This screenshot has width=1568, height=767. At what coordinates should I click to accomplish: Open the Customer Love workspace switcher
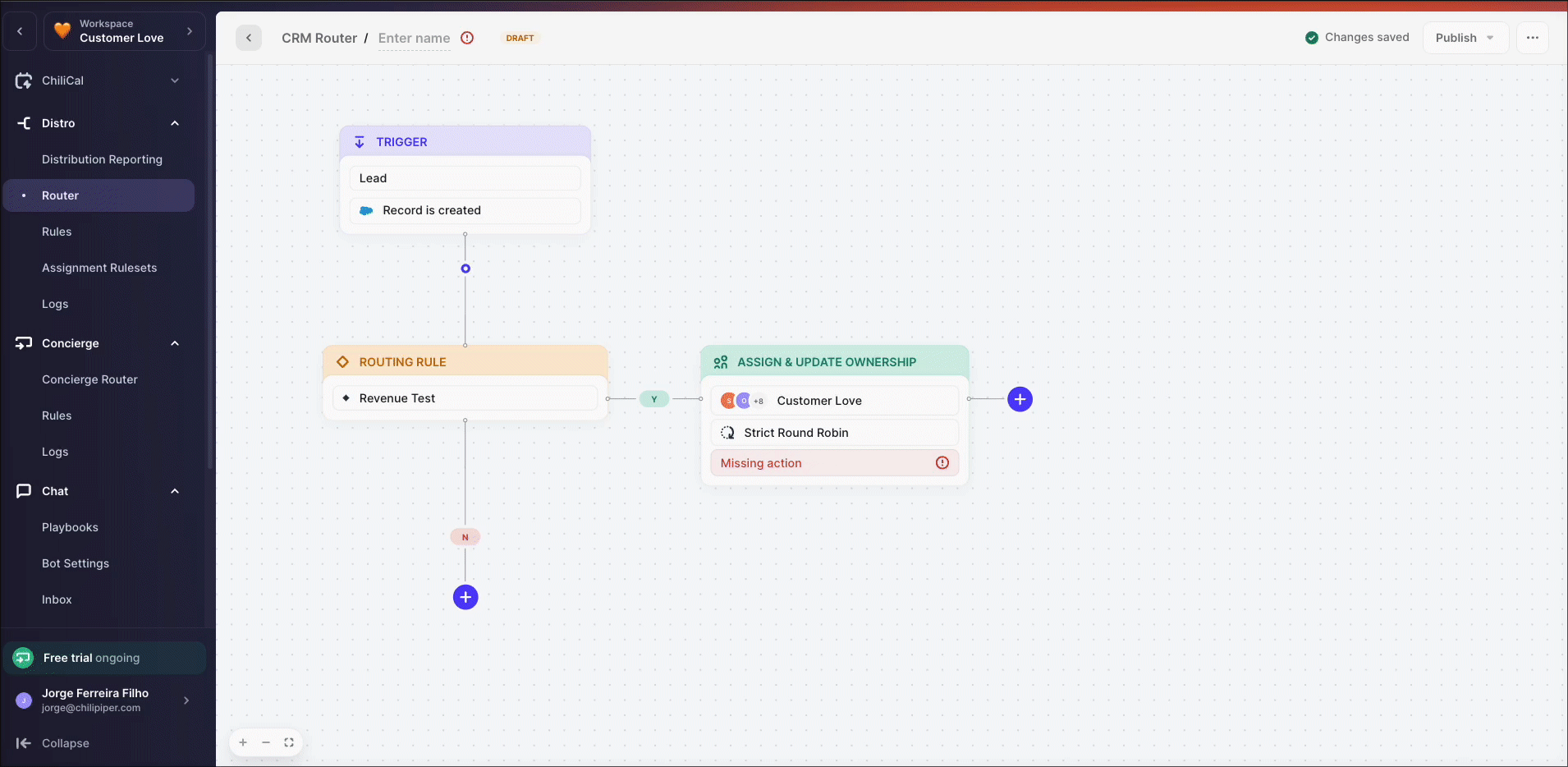coord(124,32)
